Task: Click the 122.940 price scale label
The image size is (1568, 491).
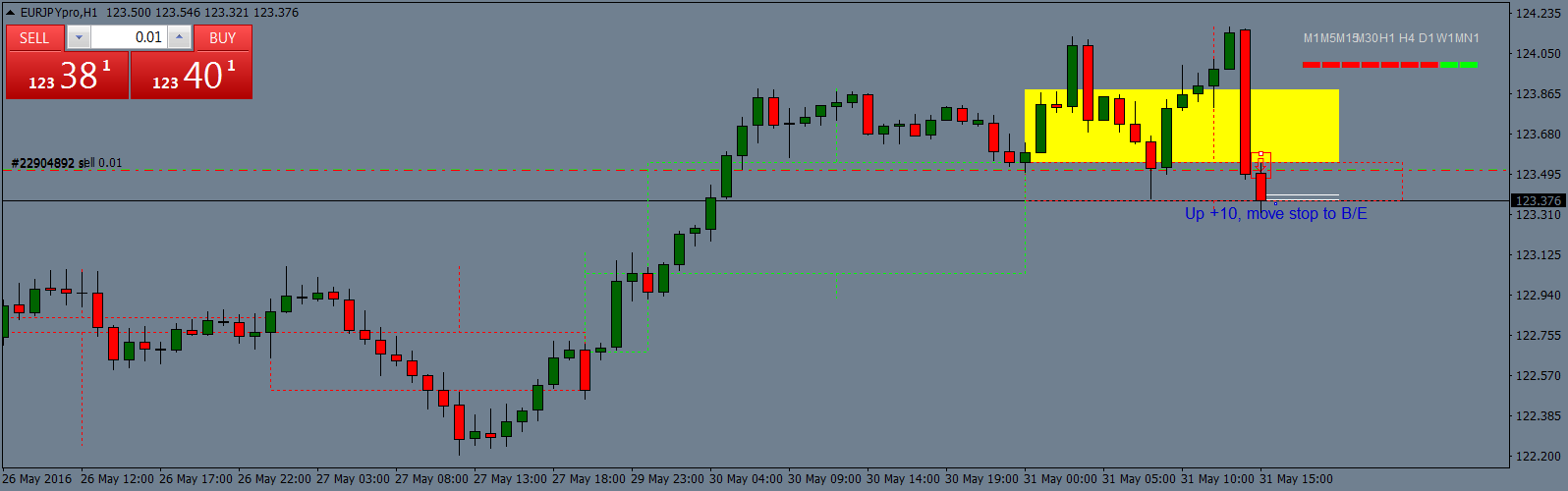Action: pyautogui.click(x=1538, y=295)
